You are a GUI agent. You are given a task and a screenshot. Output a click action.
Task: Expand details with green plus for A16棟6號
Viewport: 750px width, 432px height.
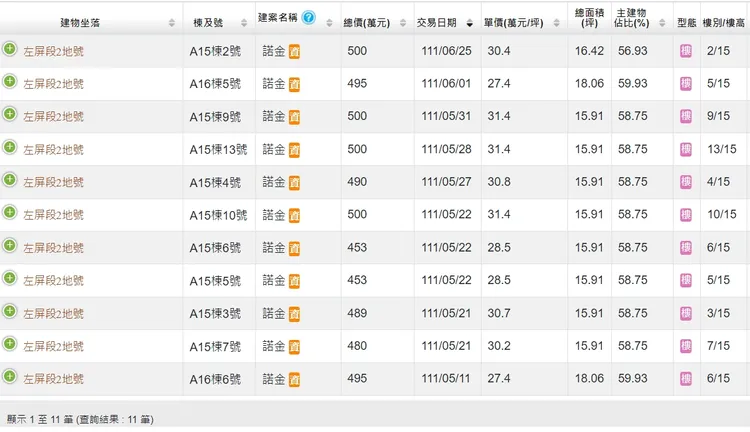click(10, 377)
